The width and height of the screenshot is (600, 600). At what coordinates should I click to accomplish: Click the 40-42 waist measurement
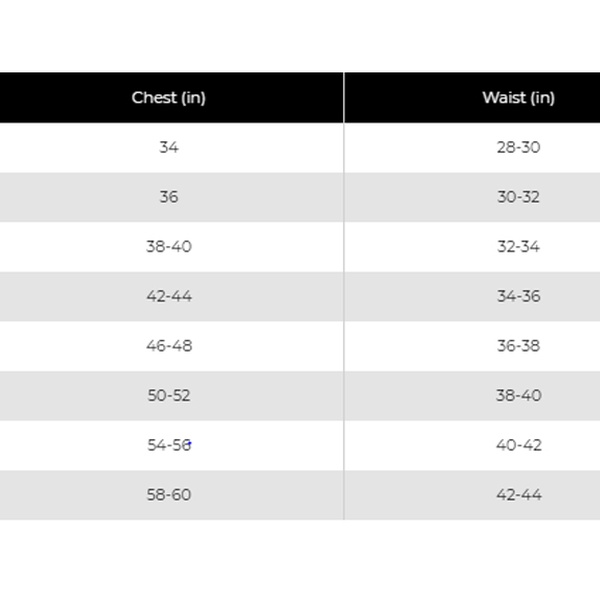[x=519, y=445]
